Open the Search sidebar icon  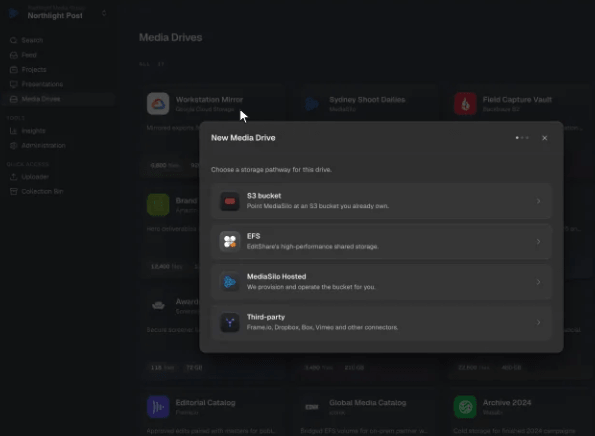(14, 40)
